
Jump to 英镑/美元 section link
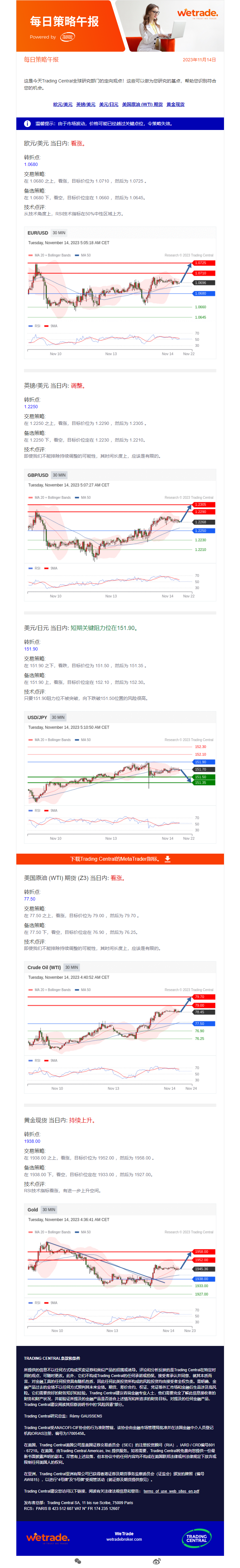86,105
